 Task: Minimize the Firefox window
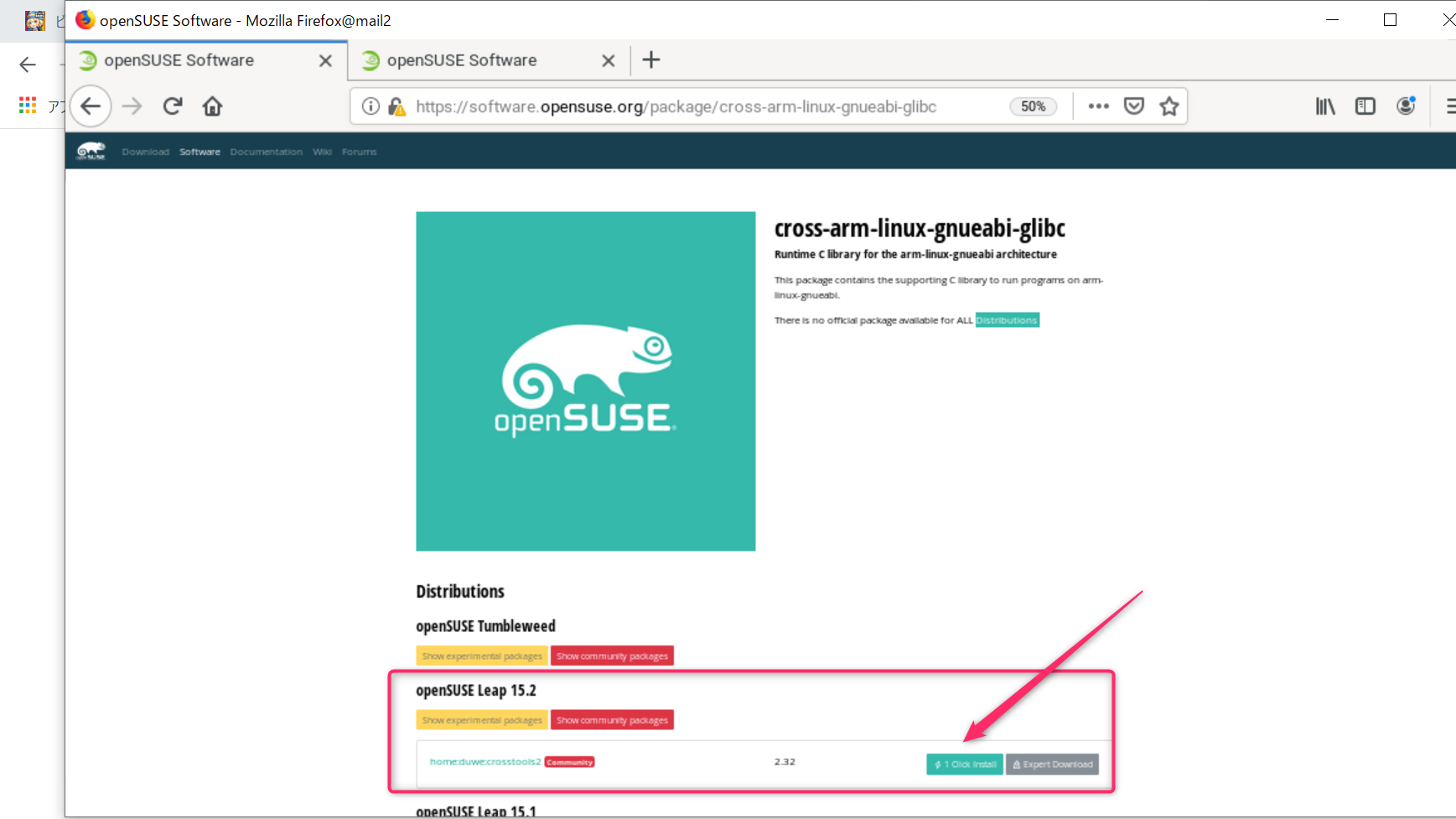click(x=1333, y=20)
